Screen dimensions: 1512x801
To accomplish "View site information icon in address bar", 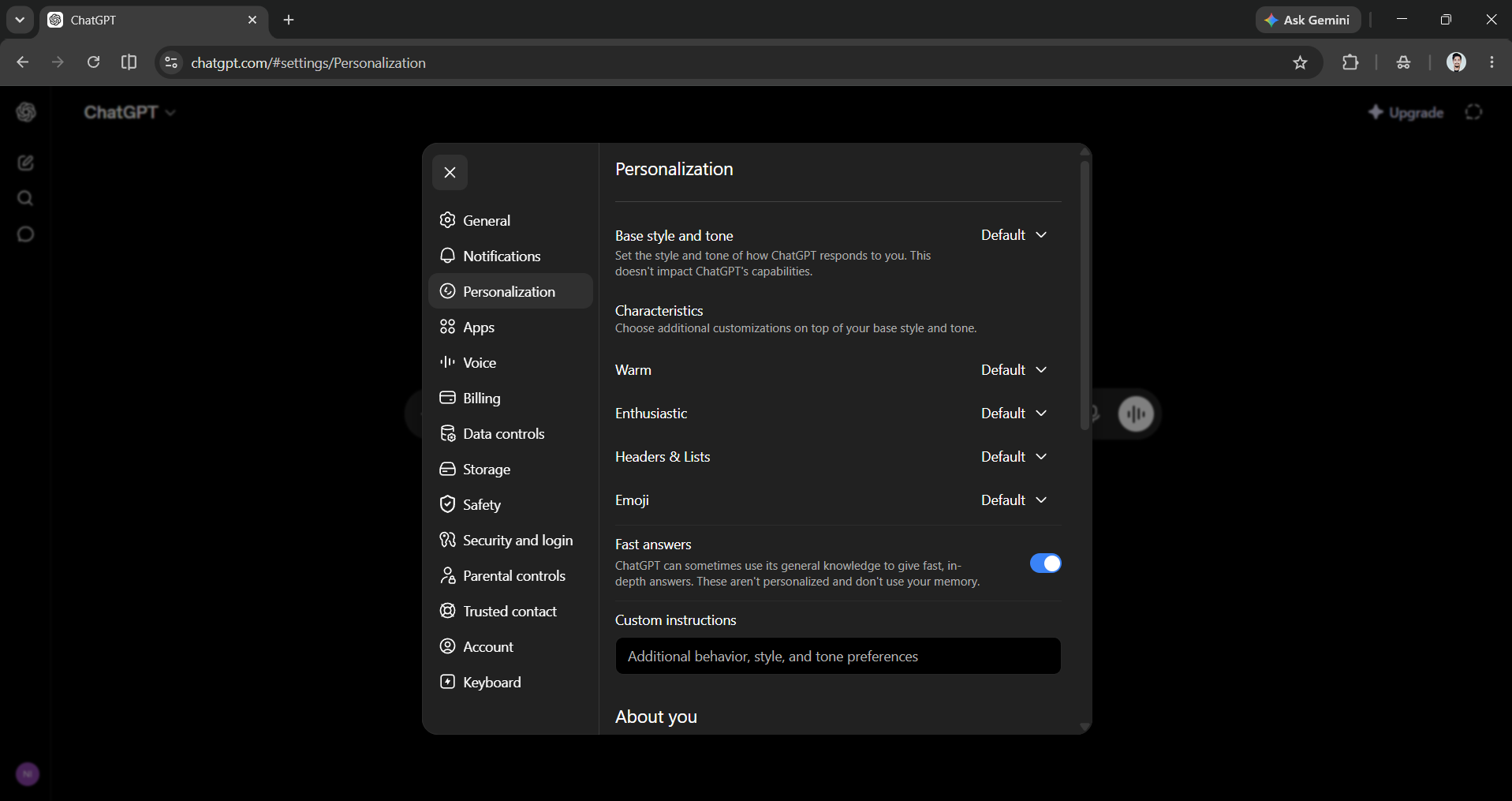I will point(171,62).
